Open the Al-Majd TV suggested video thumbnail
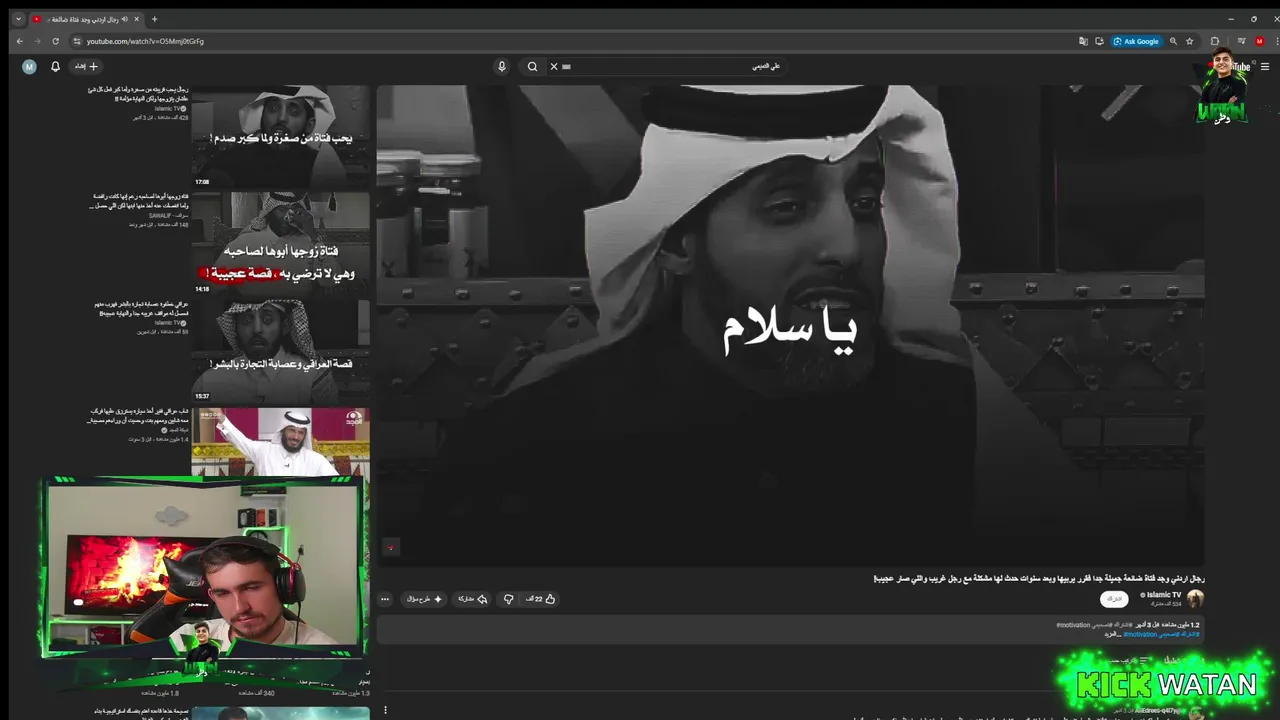 point(281,442)
